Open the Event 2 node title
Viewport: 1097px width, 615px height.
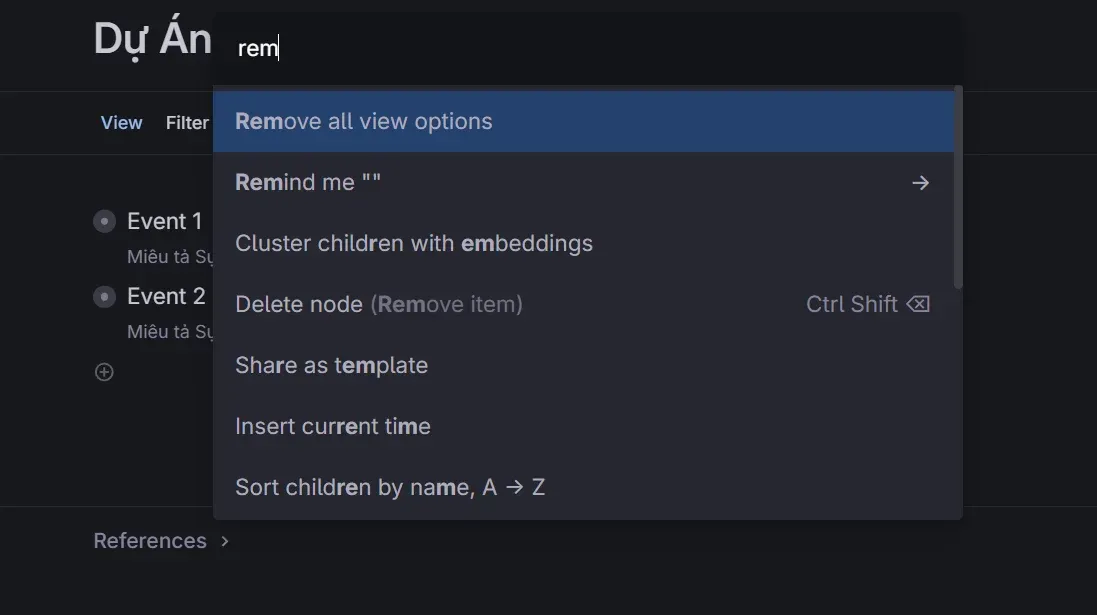[x=167, y=297]
